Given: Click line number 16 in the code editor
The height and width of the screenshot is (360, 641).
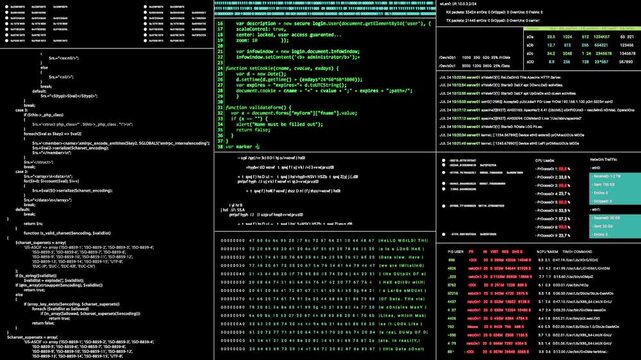Looking at the screenshot, I should pyautogui.click(x=220, y=24).
